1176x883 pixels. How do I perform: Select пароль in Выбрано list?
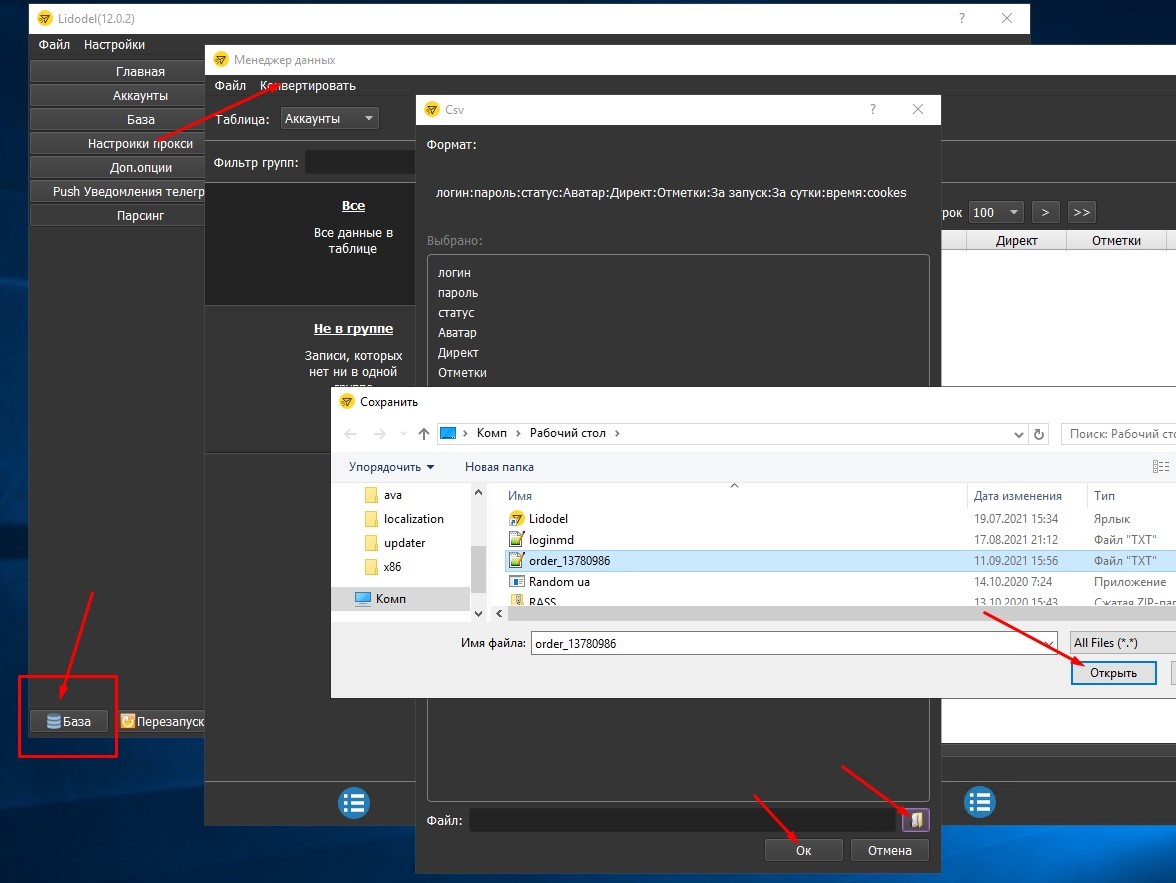point(458,293)
